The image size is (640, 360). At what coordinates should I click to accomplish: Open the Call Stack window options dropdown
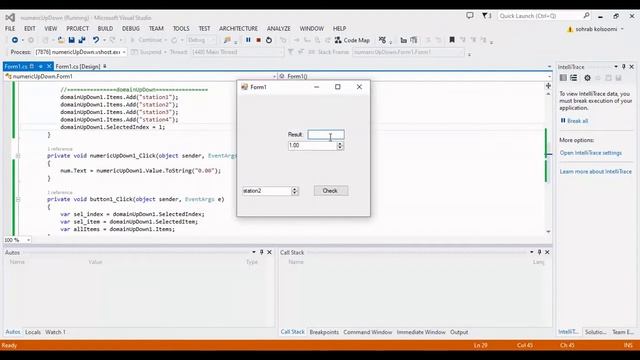[x=531, y=252]
